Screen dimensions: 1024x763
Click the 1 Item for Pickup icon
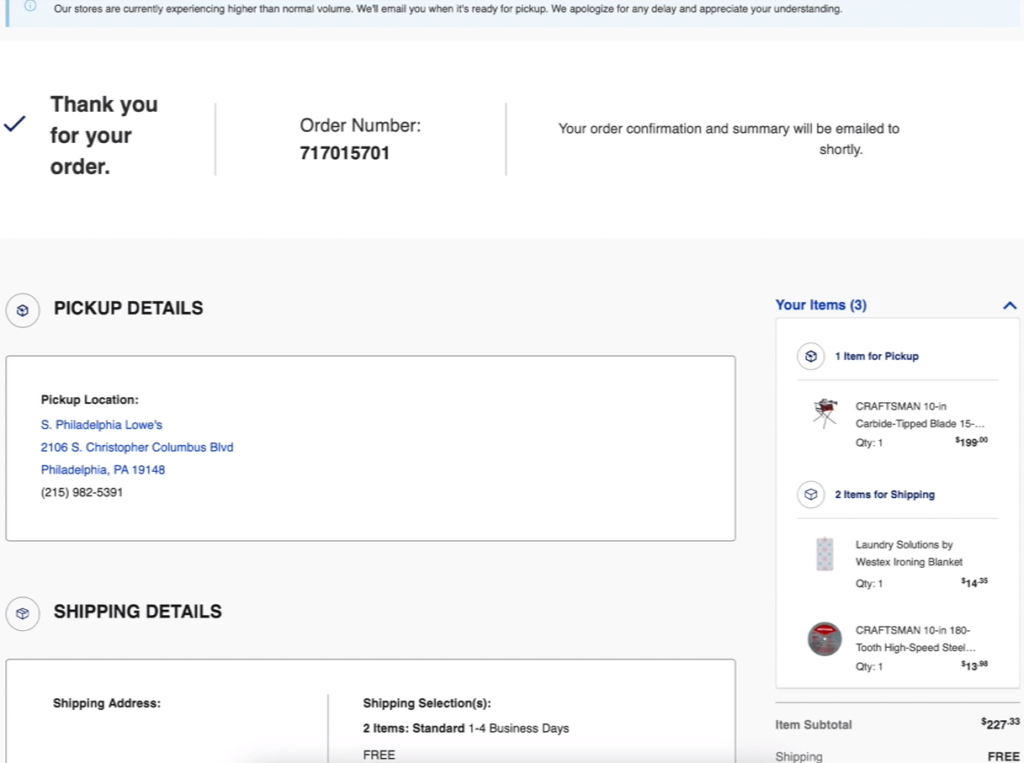tap(810, 356)
